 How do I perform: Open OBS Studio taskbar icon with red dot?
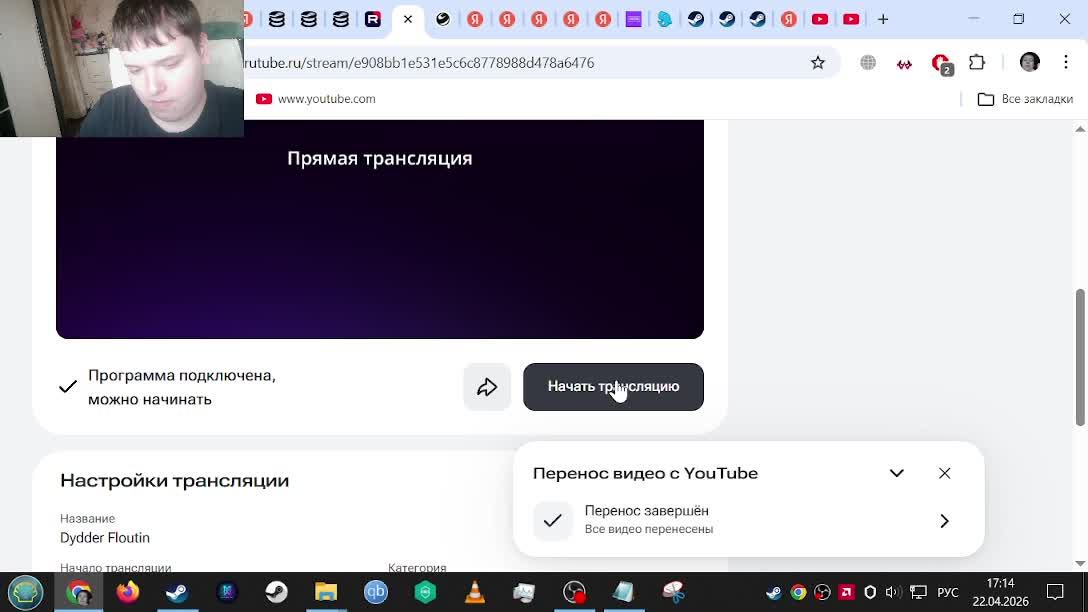574,592
